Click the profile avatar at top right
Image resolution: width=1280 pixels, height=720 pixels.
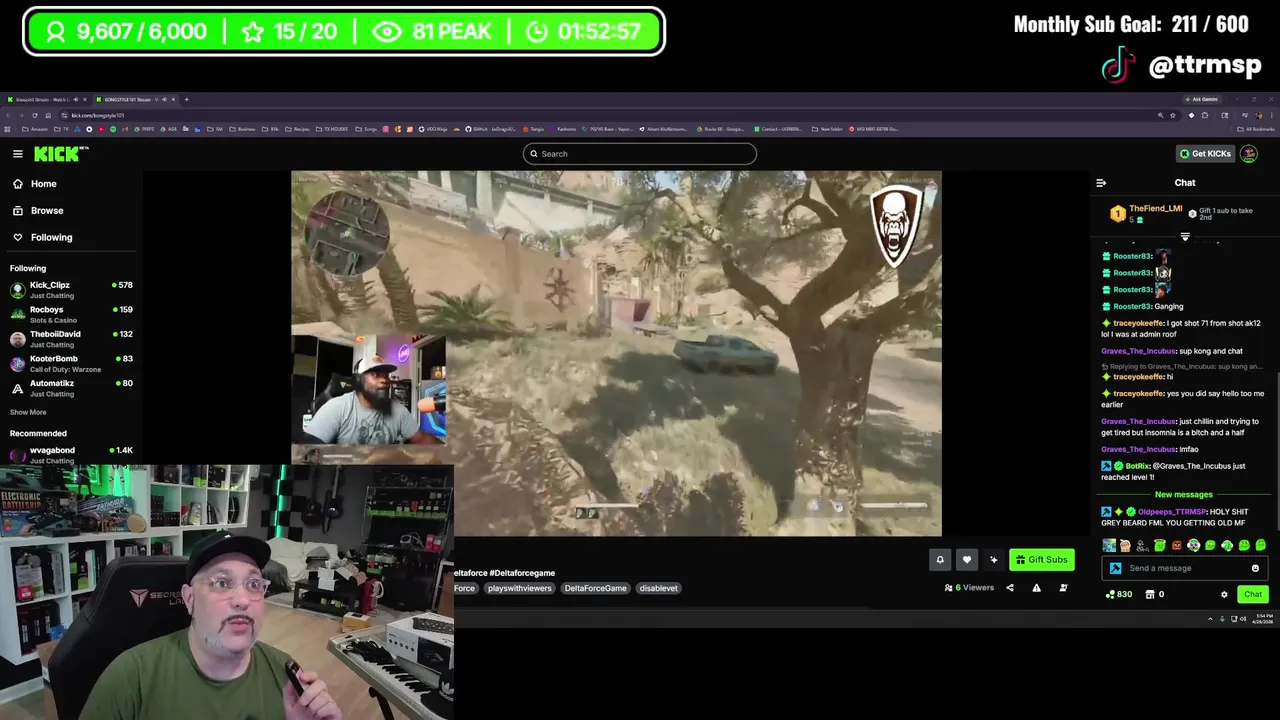1249,153
